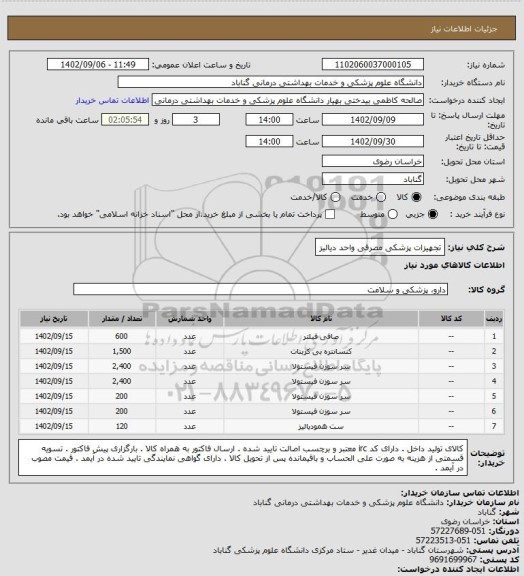The width and height of the screenshot is (524, 576).
Task: Click the remaining days field showing 3
Action: pos(196,120)
